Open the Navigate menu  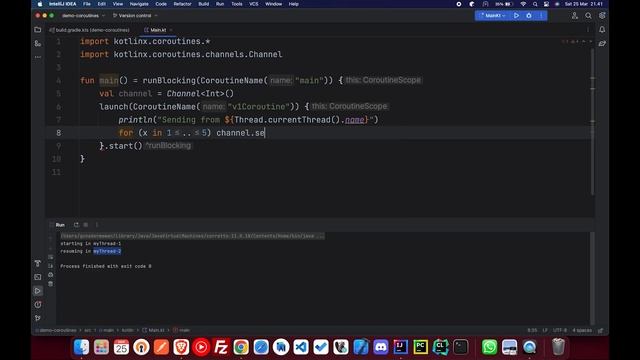coord(139,4)
